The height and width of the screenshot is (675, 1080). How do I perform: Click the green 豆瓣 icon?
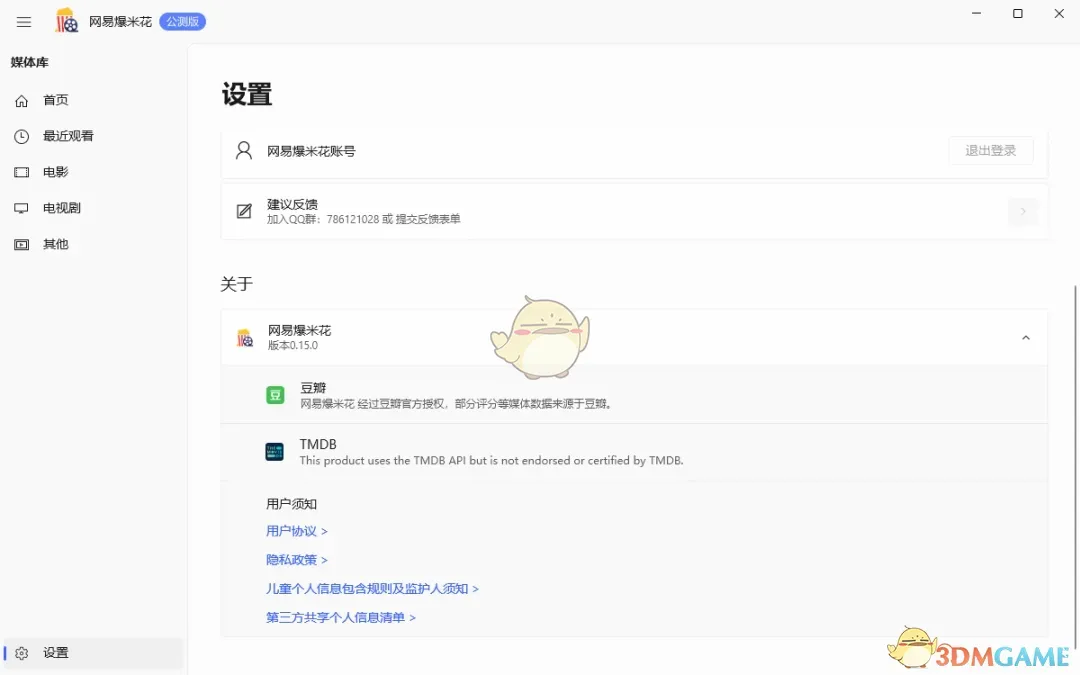click(275, 395)
